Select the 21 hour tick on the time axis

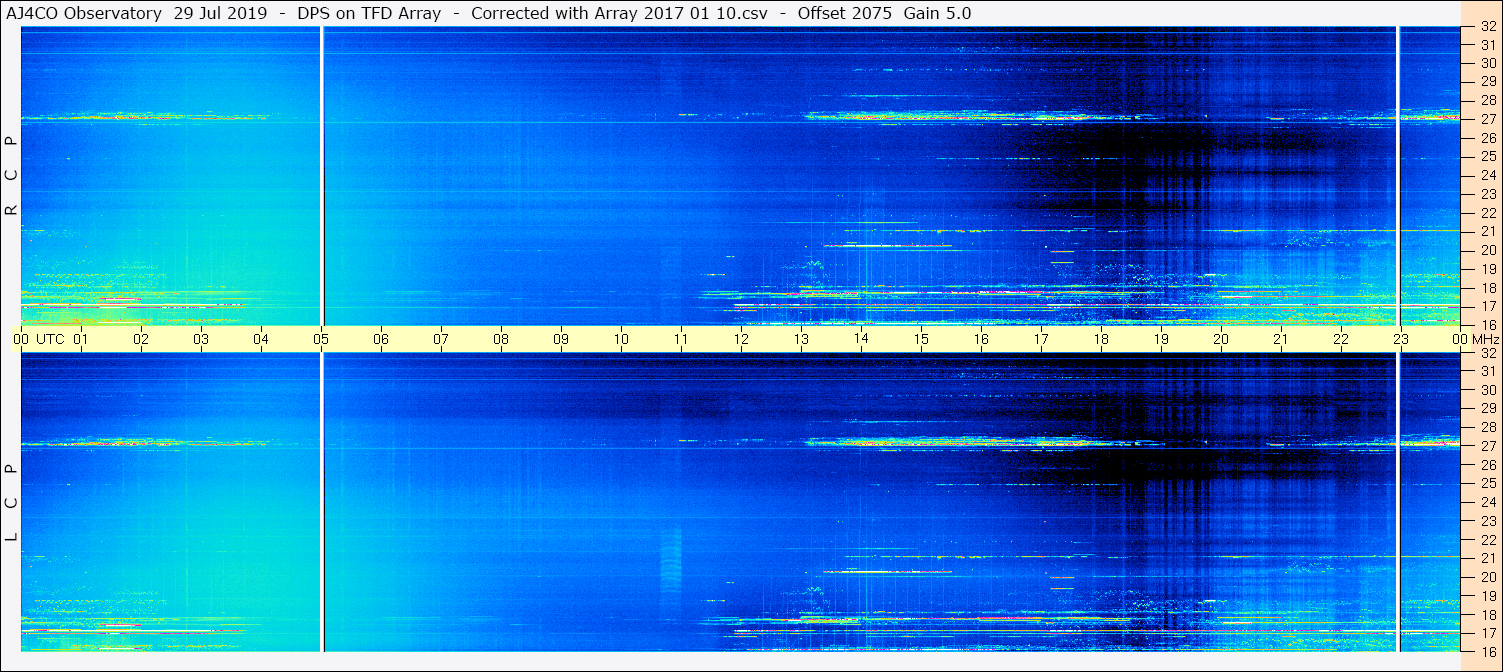tap(1281, 339)
